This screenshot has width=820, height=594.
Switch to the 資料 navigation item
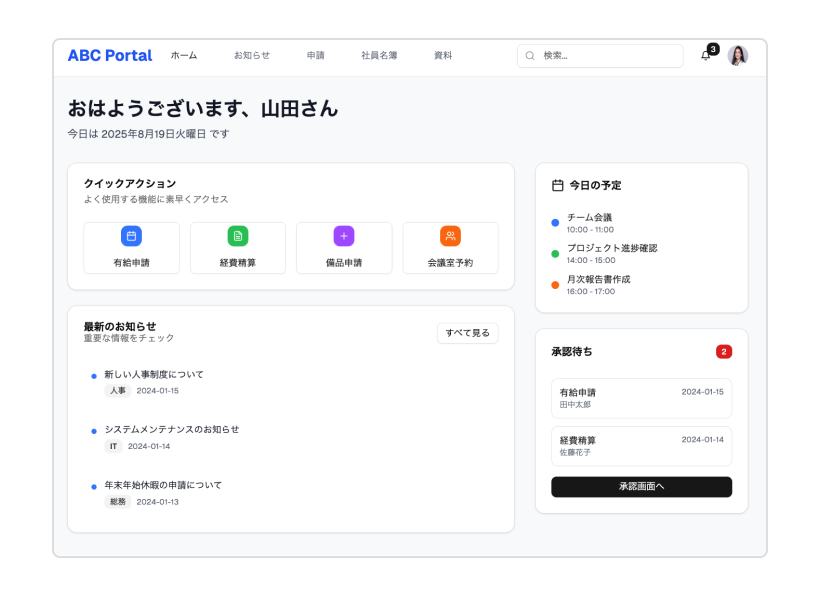(443, 56)
